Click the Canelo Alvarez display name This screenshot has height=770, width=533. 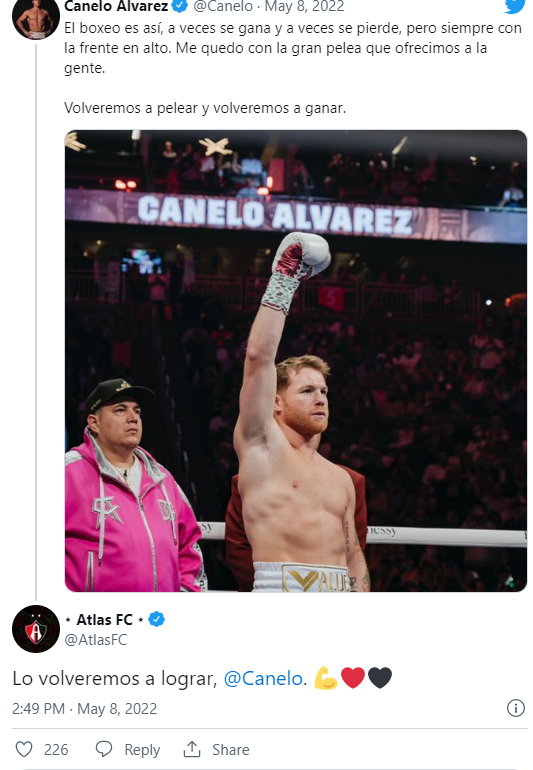point(116,6)
